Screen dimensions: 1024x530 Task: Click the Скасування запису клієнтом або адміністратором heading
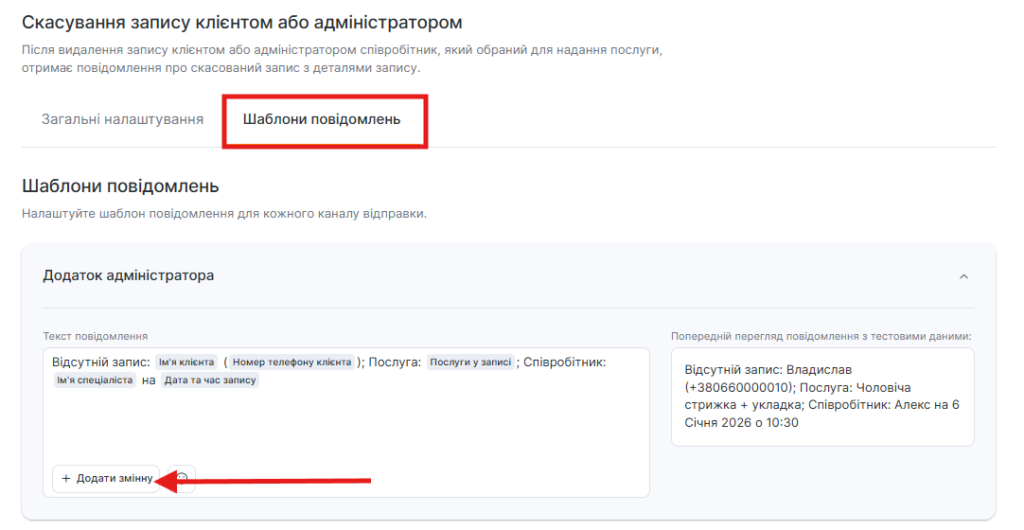242,23
